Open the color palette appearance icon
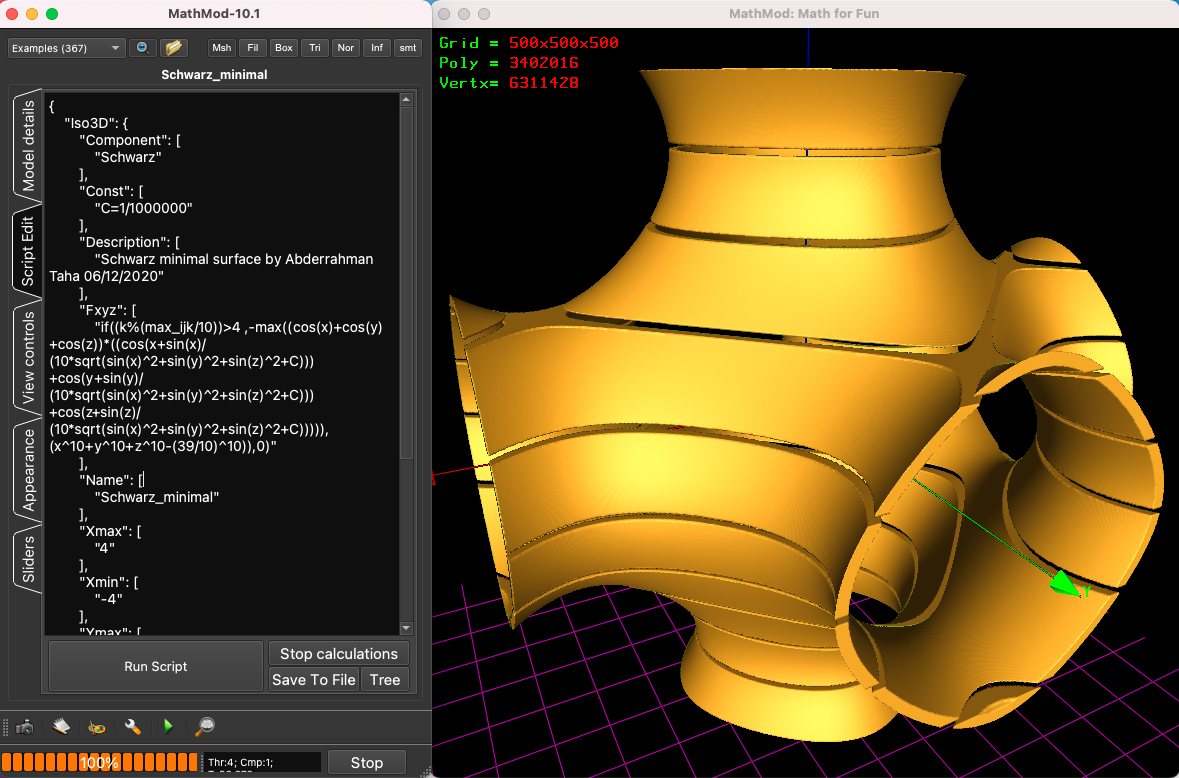Viewport: 1179px width, 778px height. pyautogui.click(x=97, y=727)
